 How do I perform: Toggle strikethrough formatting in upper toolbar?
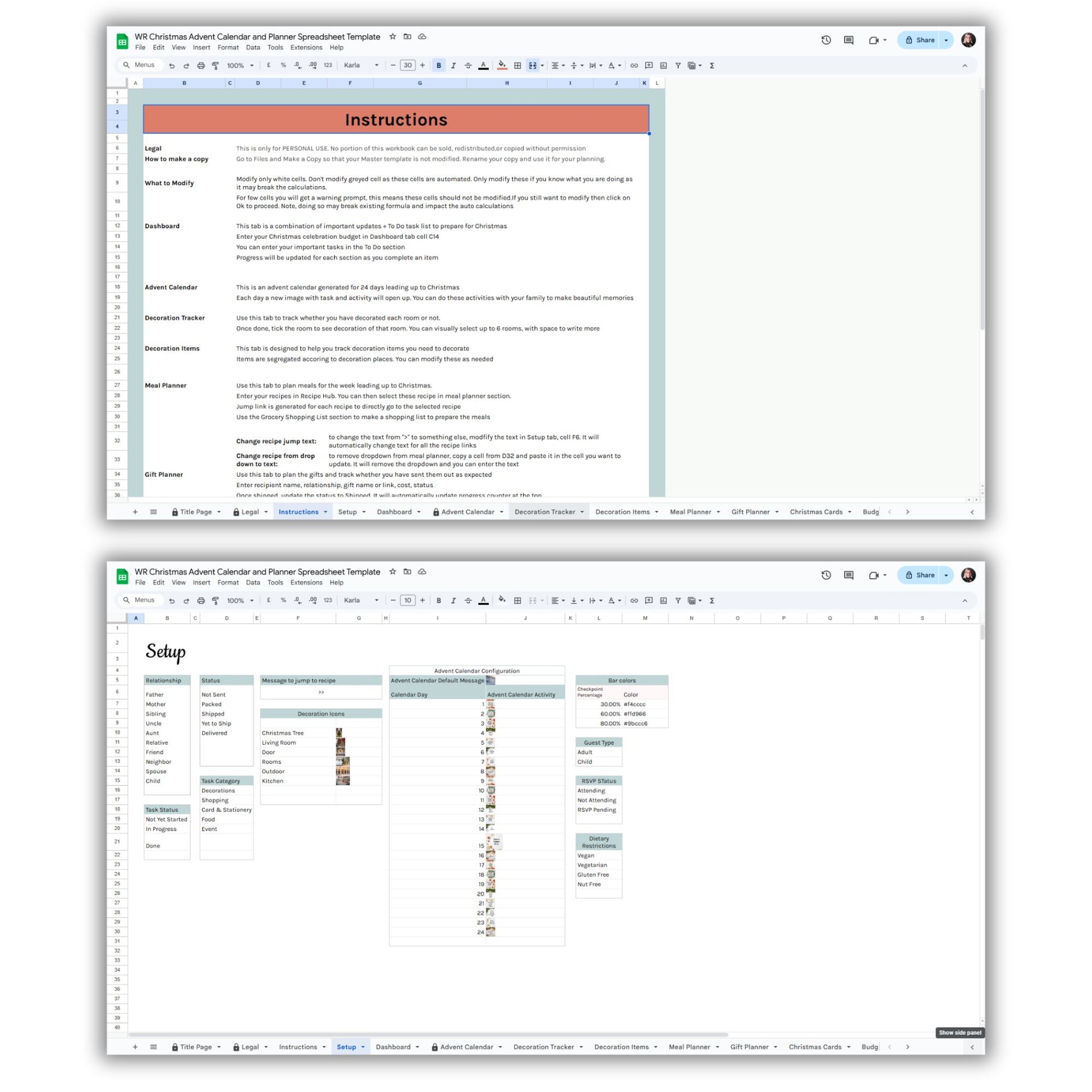[x=468, y=66]
